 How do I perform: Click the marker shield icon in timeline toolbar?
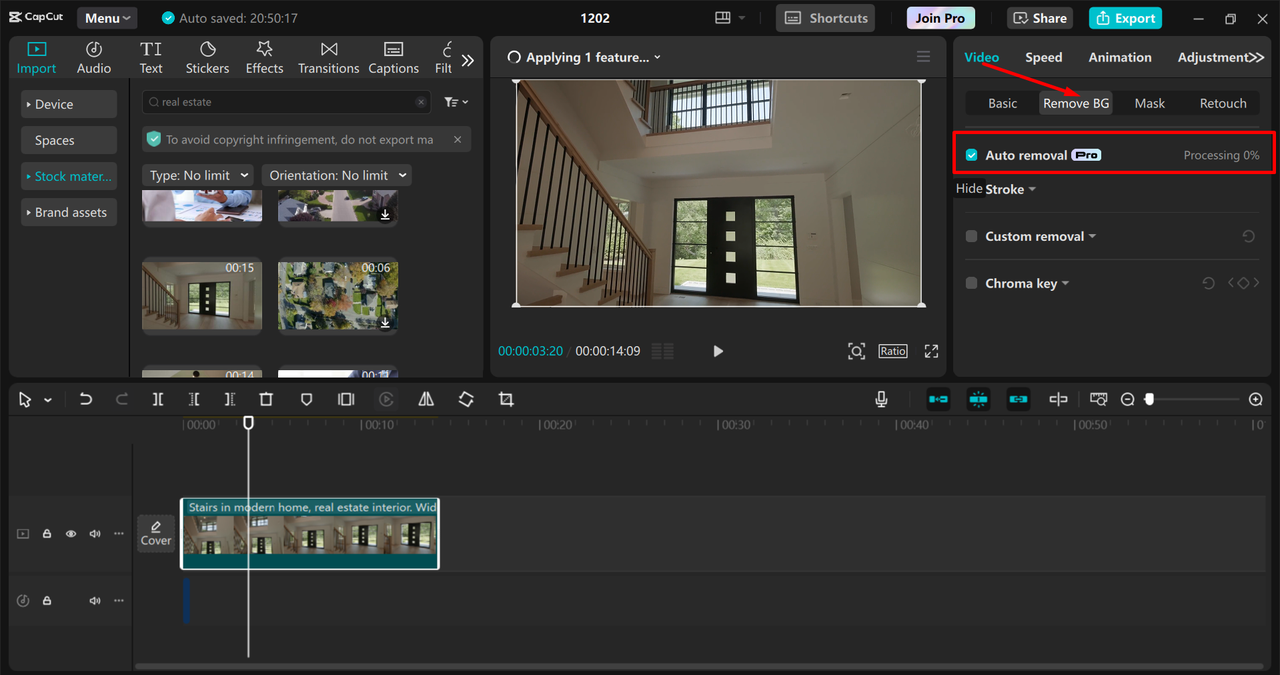pos(307,399)
